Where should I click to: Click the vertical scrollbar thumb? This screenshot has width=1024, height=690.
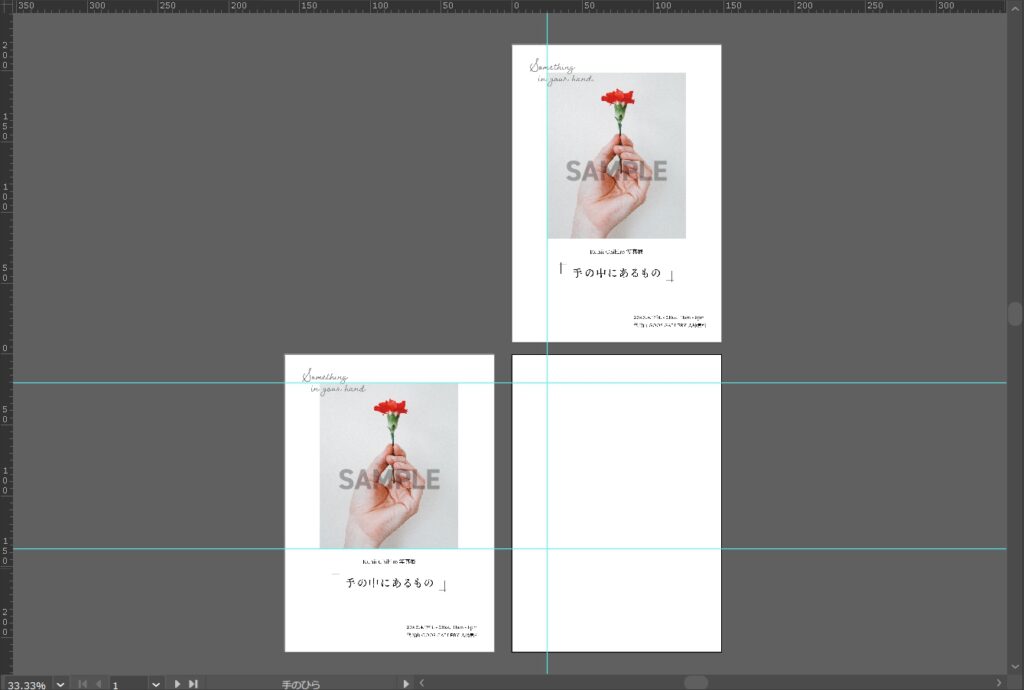pos(1015,313)
